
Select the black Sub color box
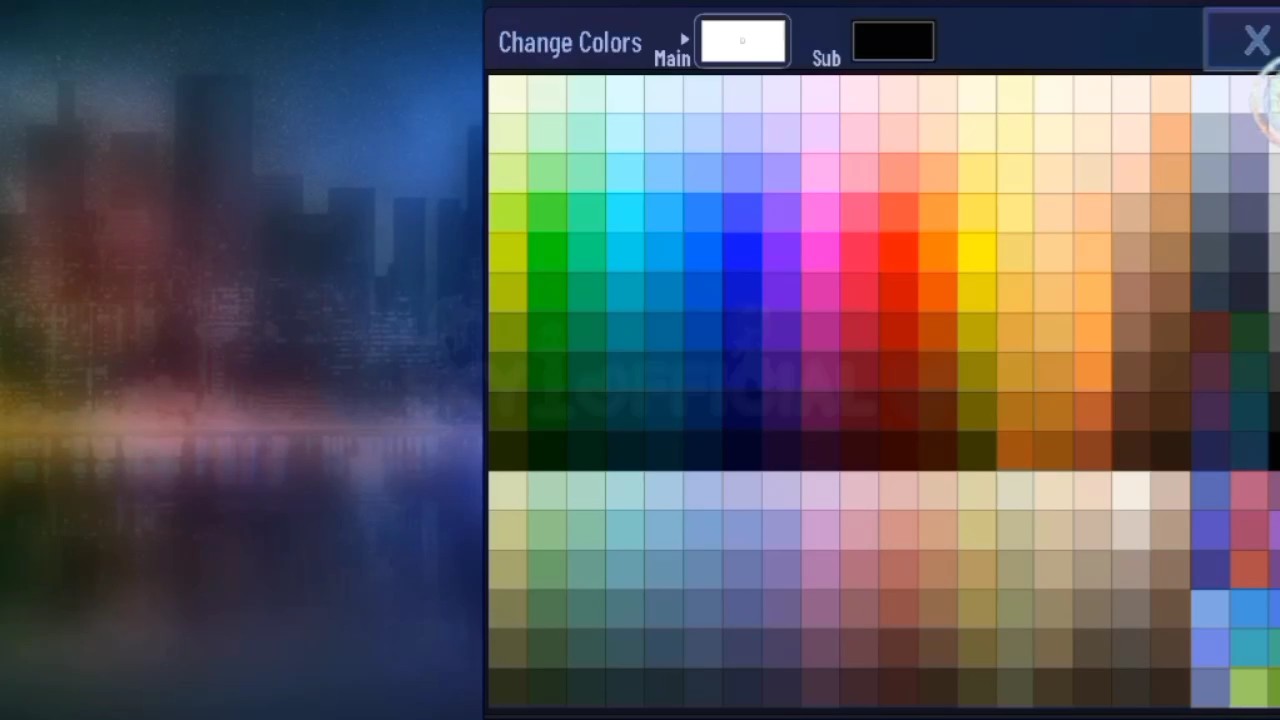[893, 42]
